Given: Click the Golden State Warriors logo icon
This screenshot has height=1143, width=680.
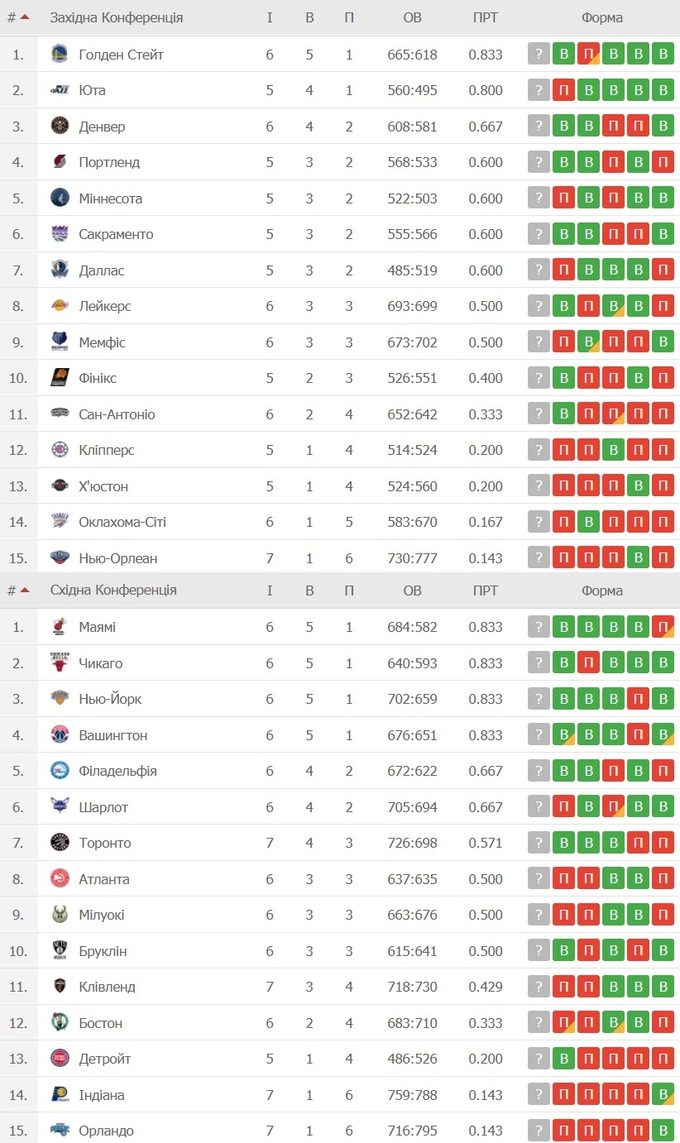Looking at the screenshot, I should click(59, 54).
